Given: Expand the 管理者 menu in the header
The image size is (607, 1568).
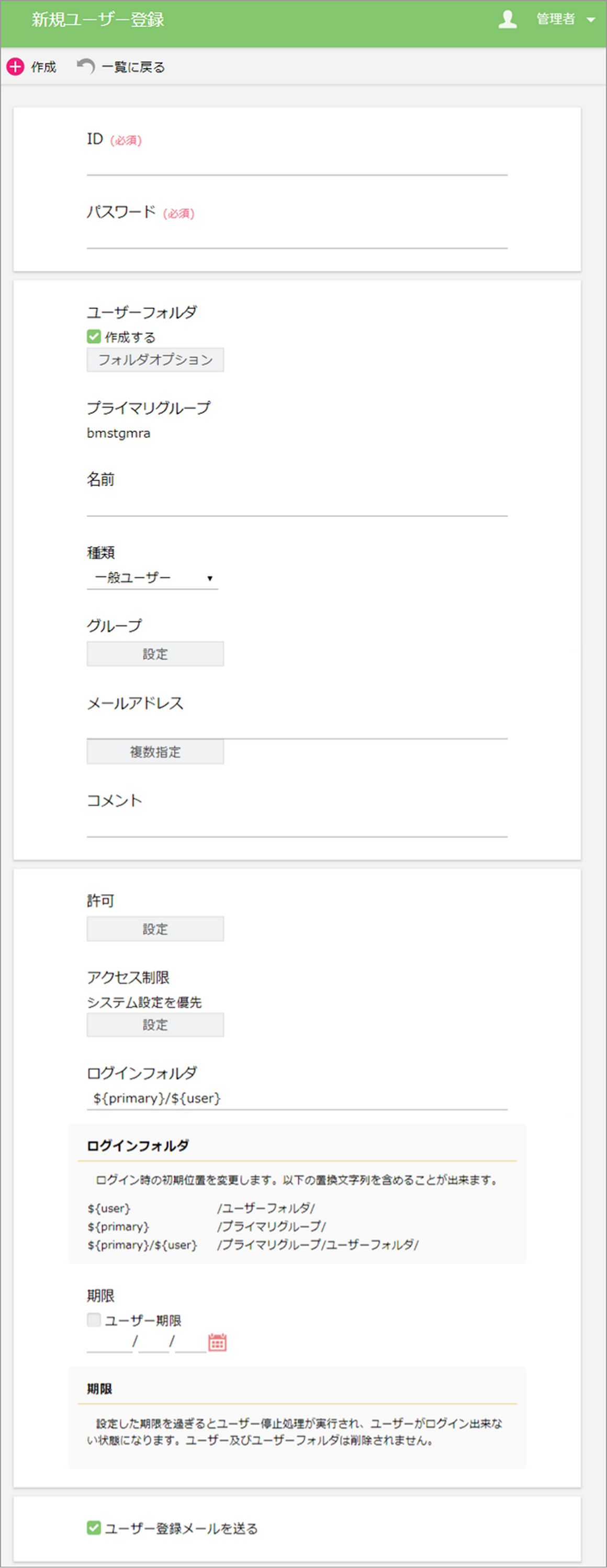Looking at the screenshot, I should pyautogui.click(x=590, y=19).
